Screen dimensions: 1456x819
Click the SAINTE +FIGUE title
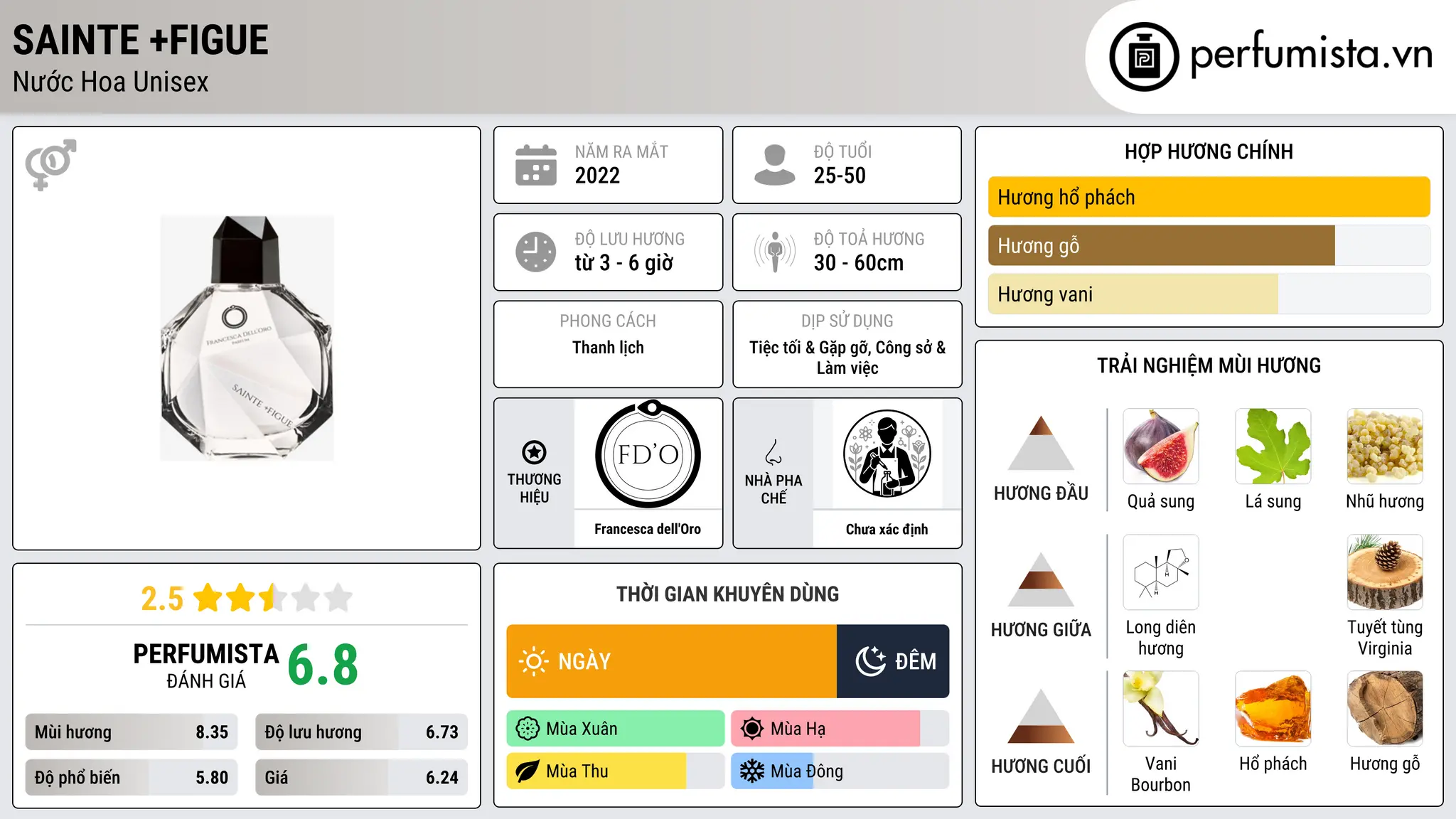click(x=141, y=40)
